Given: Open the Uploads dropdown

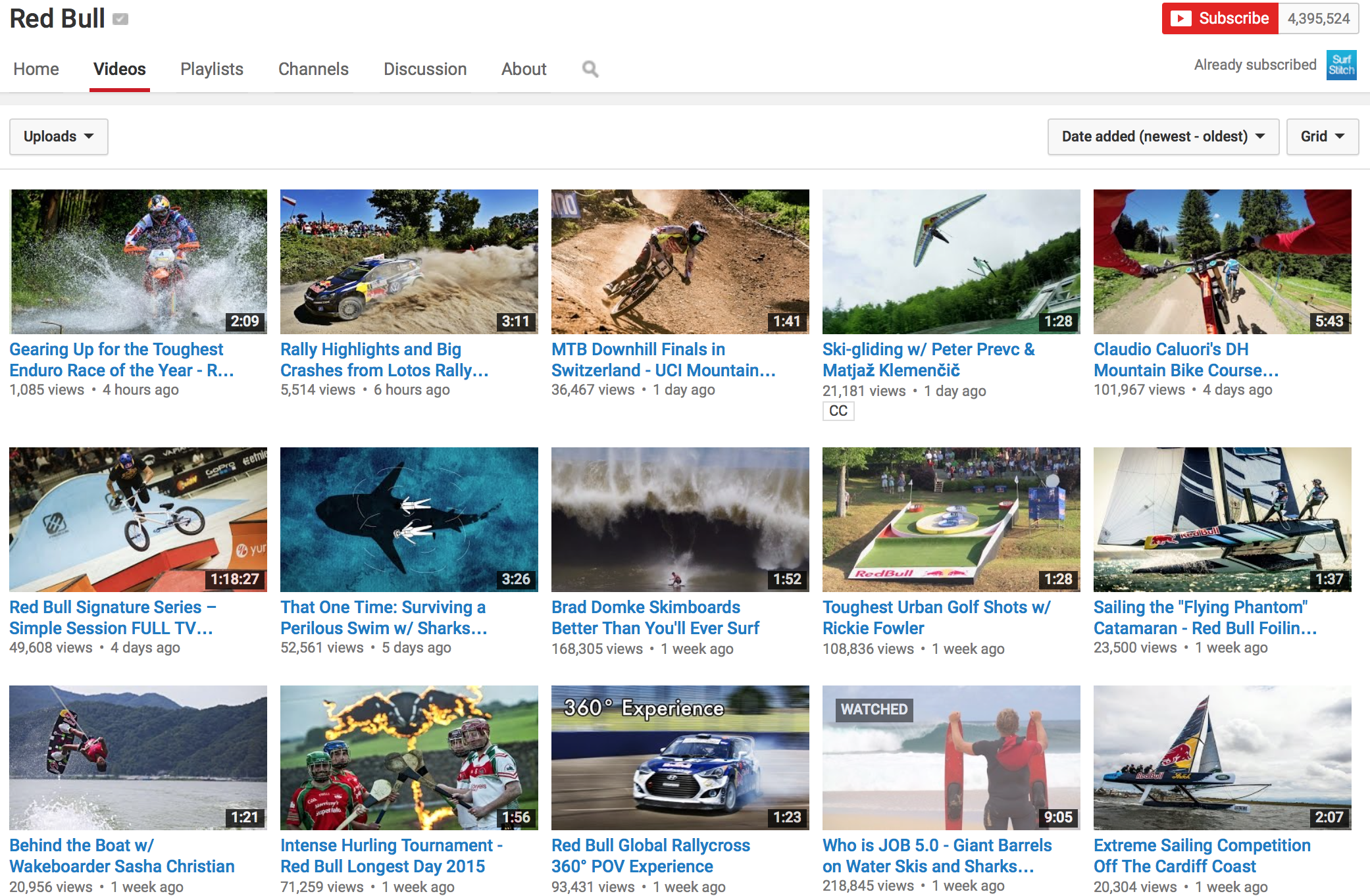Looking at the screenshot, I should point(59,137).
